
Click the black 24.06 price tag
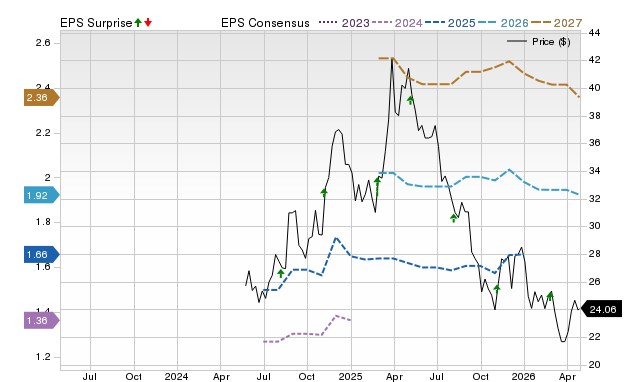click(x=601, y=309)
